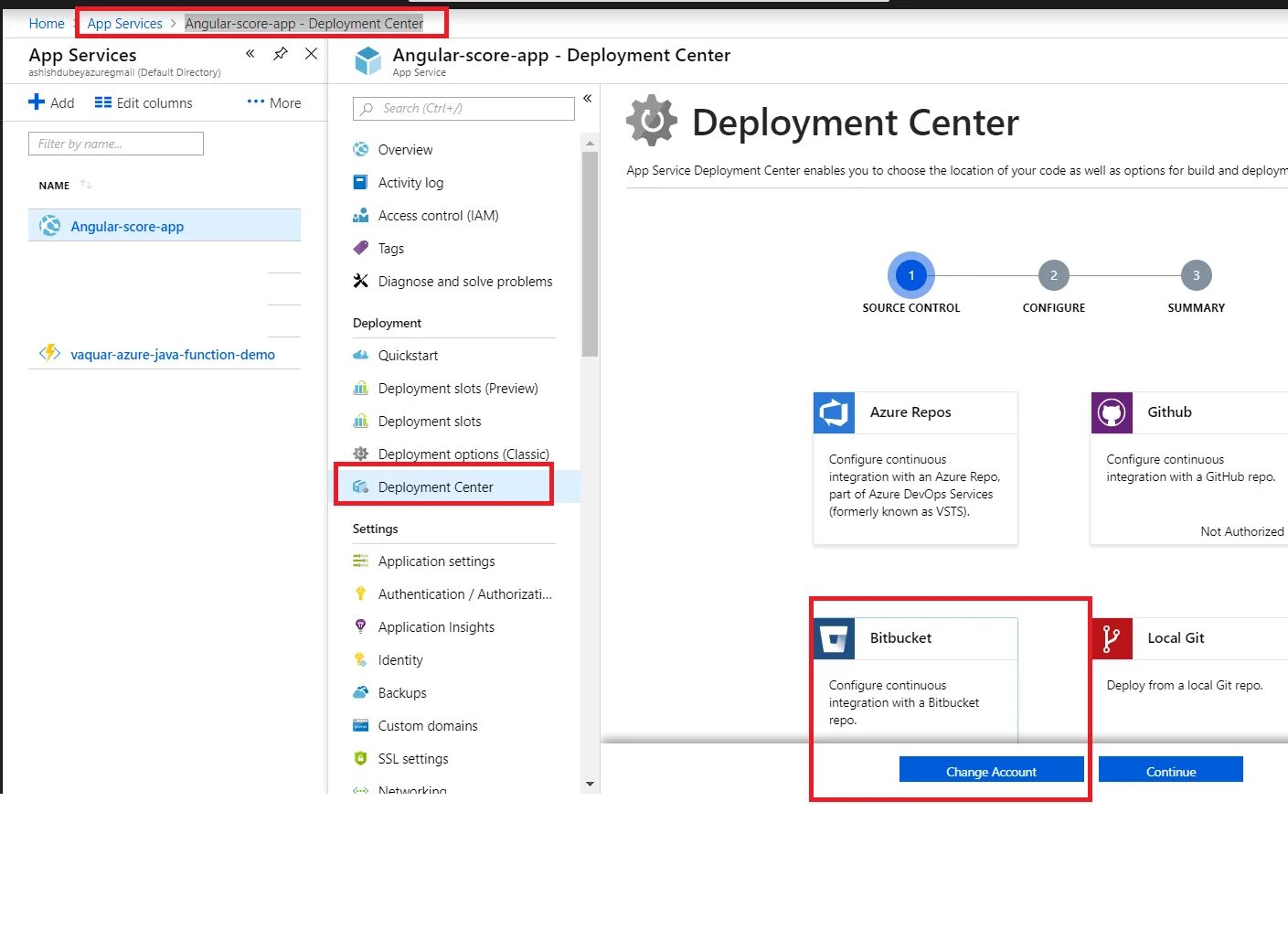Collapse the resource menu with the double chevron
Viewport: 1288px width, 930px height.
pos(588,98)
